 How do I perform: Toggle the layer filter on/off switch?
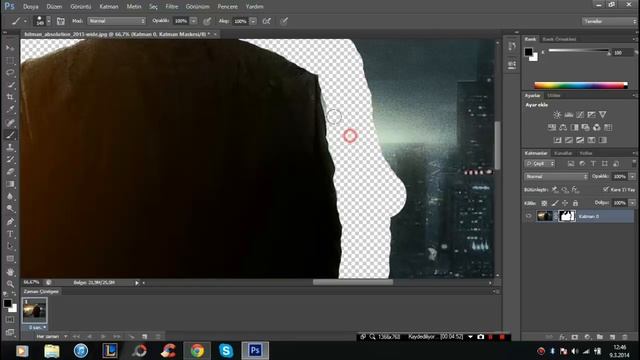coord(634,163)
